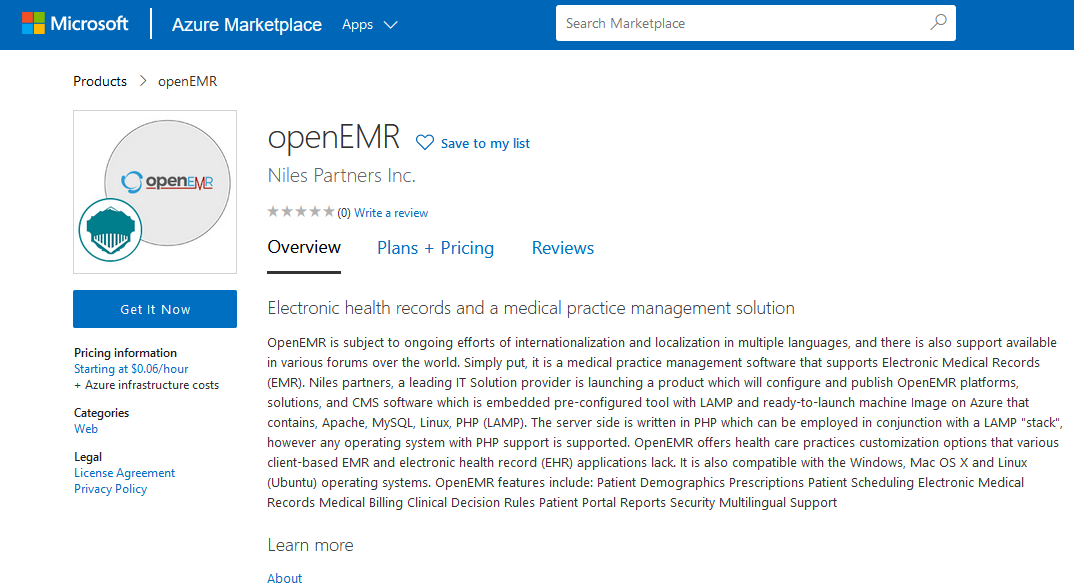Type in the Search Marketplace field
The image size is (1074, 587).
tap(740, 23)
